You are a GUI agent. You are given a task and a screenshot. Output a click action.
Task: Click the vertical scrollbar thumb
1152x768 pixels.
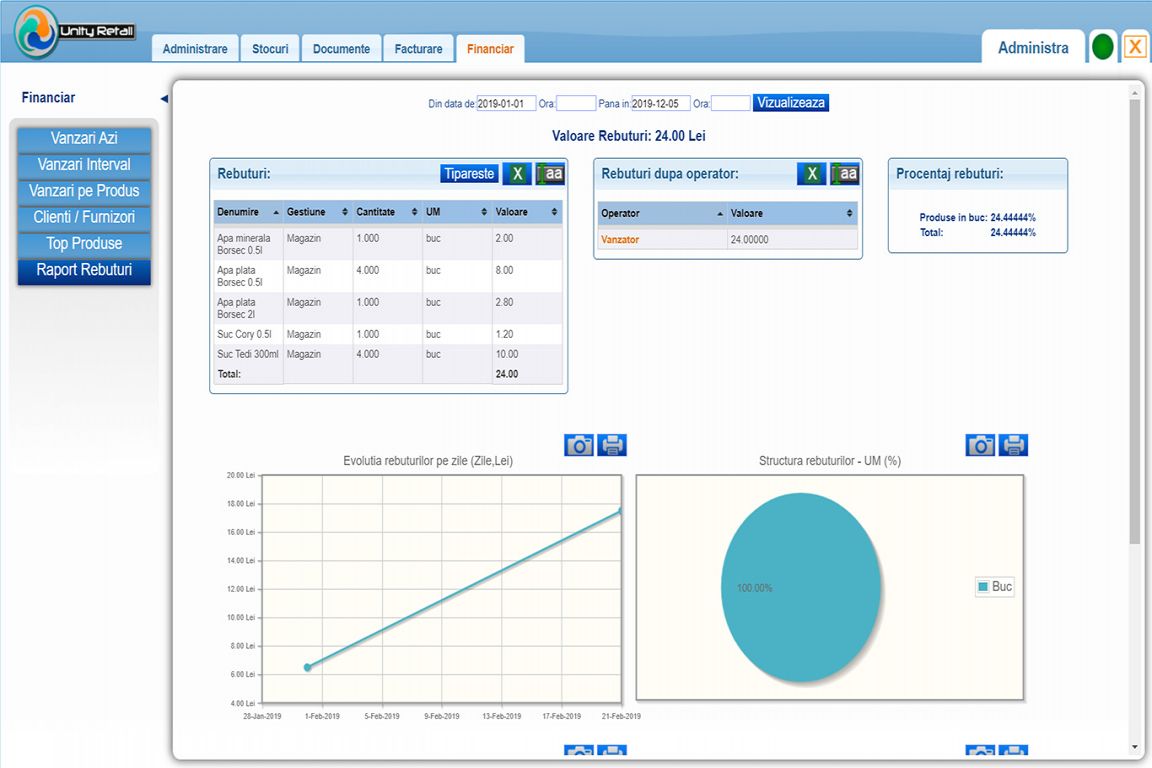[1135, 322]
